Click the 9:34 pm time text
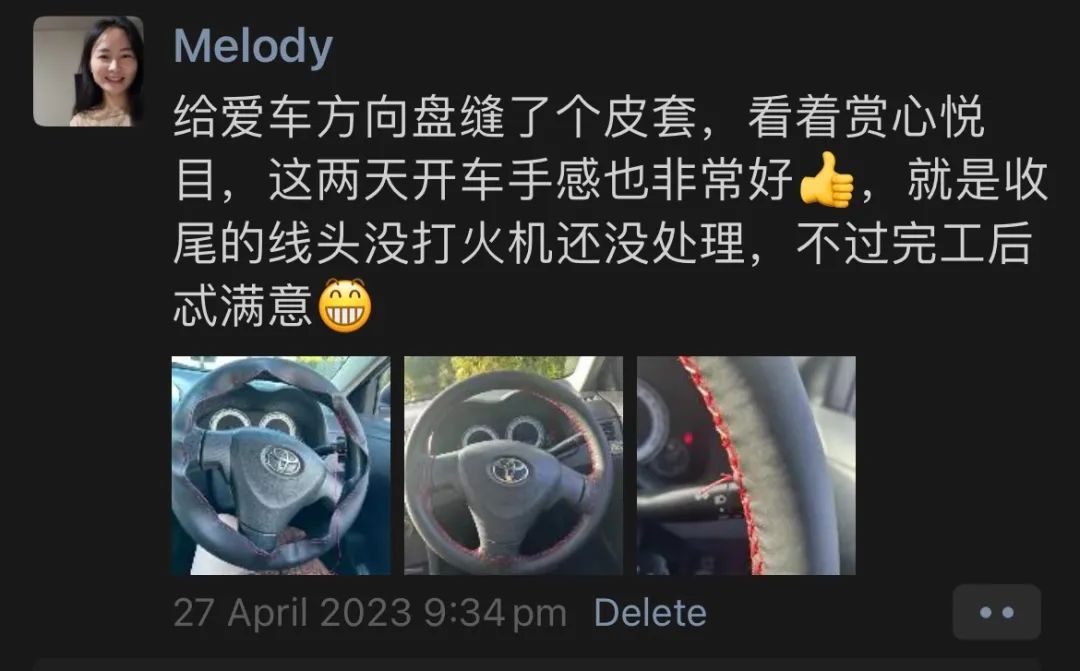This screenshot has height=671, width=1080. tap(495, 612)
